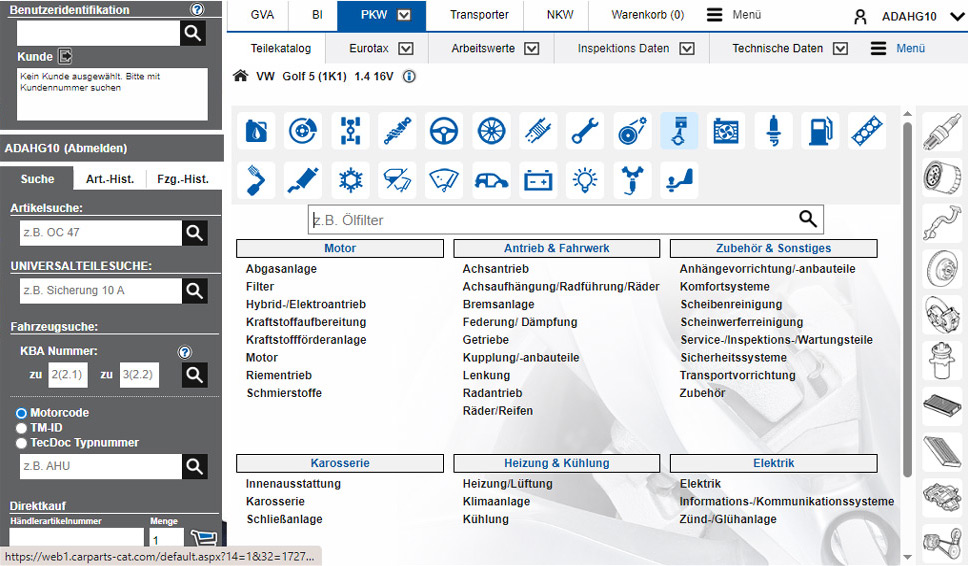Select the wrench service parts icon

[x=585, y=131]
